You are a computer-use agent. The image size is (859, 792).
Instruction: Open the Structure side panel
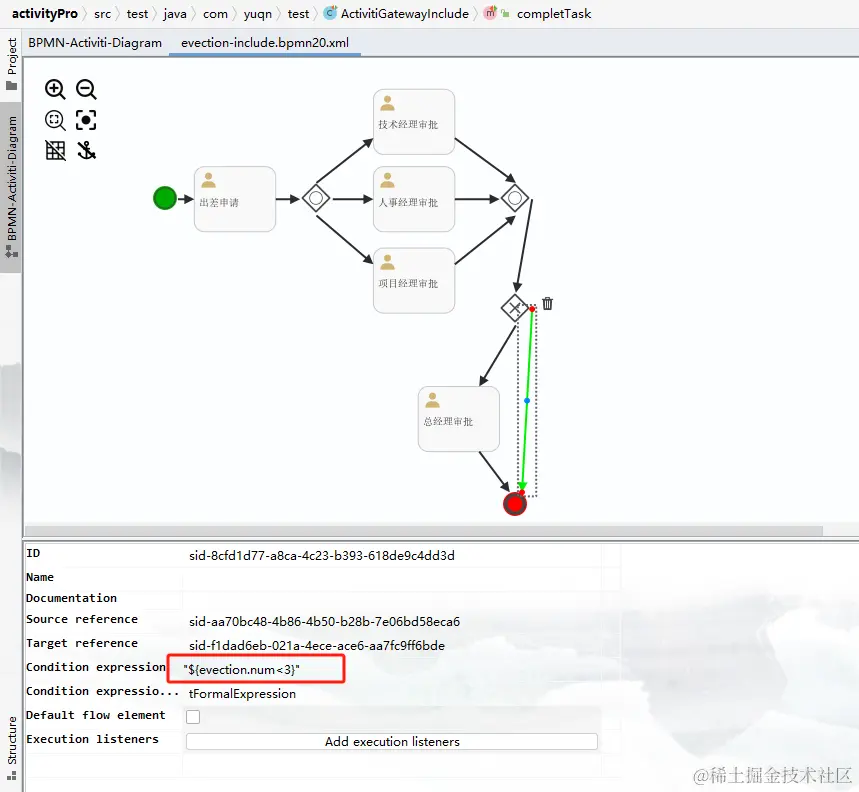point(11,748)
